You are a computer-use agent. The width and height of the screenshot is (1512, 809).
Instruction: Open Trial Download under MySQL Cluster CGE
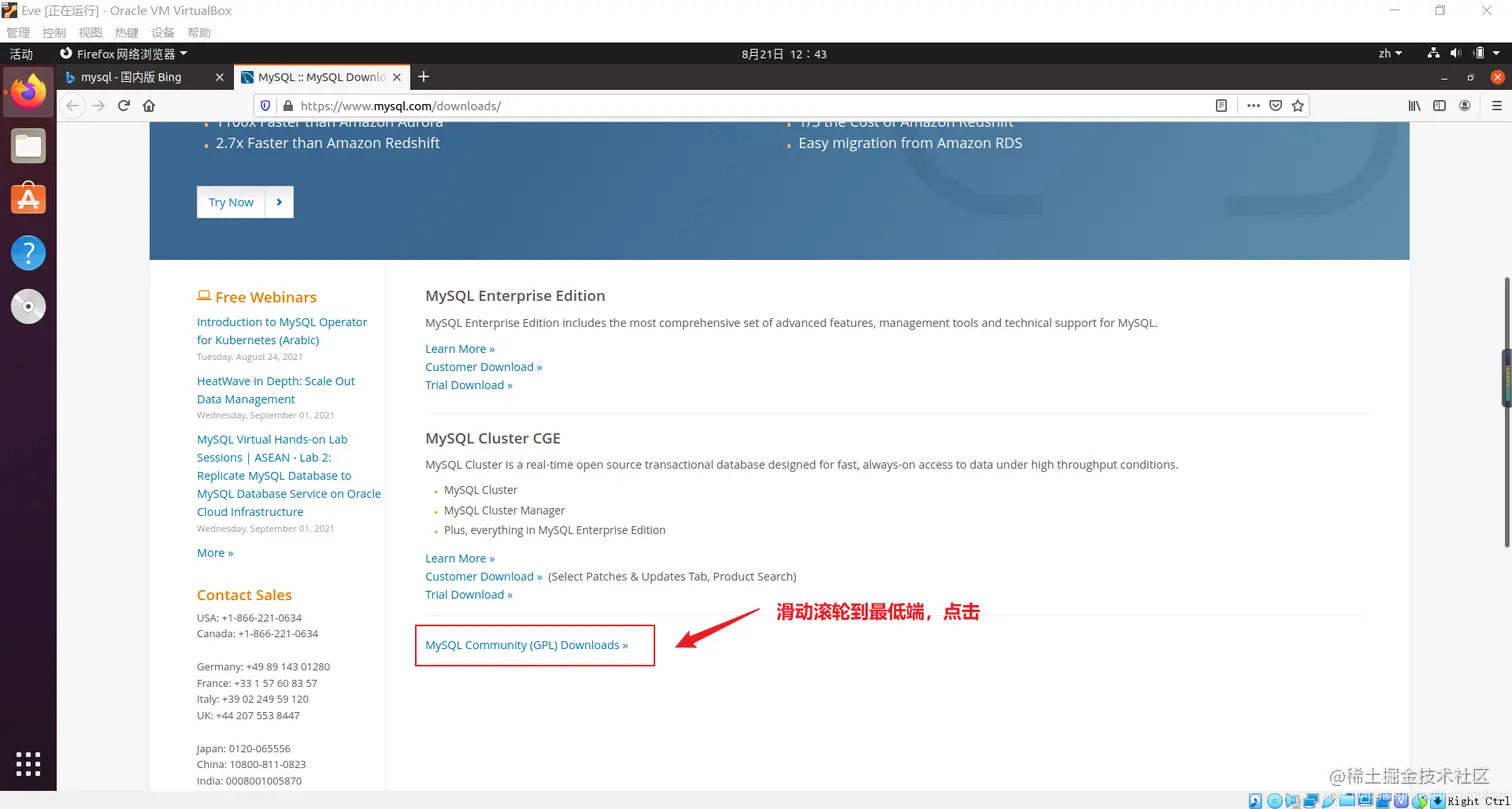click(469, 595)
